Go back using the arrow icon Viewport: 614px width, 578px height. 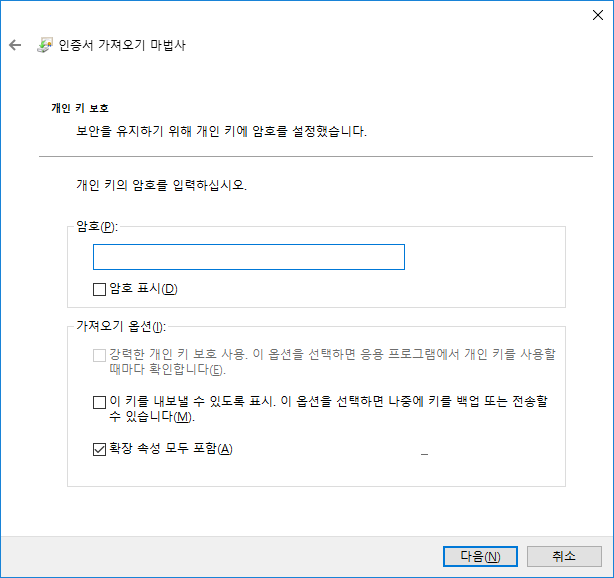[15, 45]
